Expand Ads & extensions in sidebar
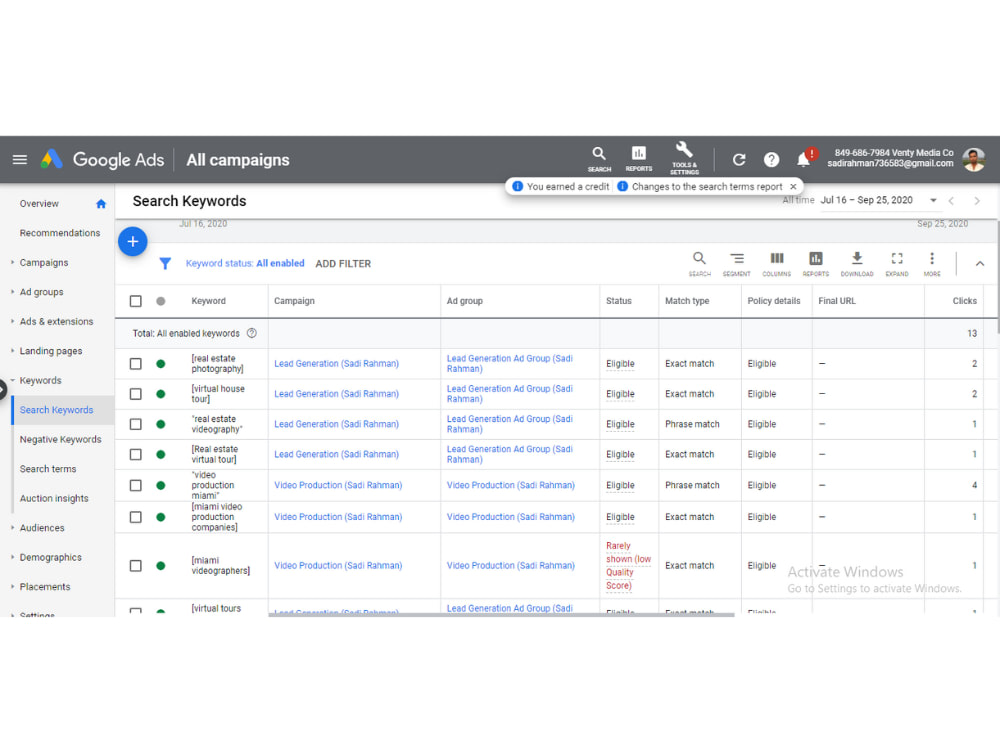 [x=12, y=321]
